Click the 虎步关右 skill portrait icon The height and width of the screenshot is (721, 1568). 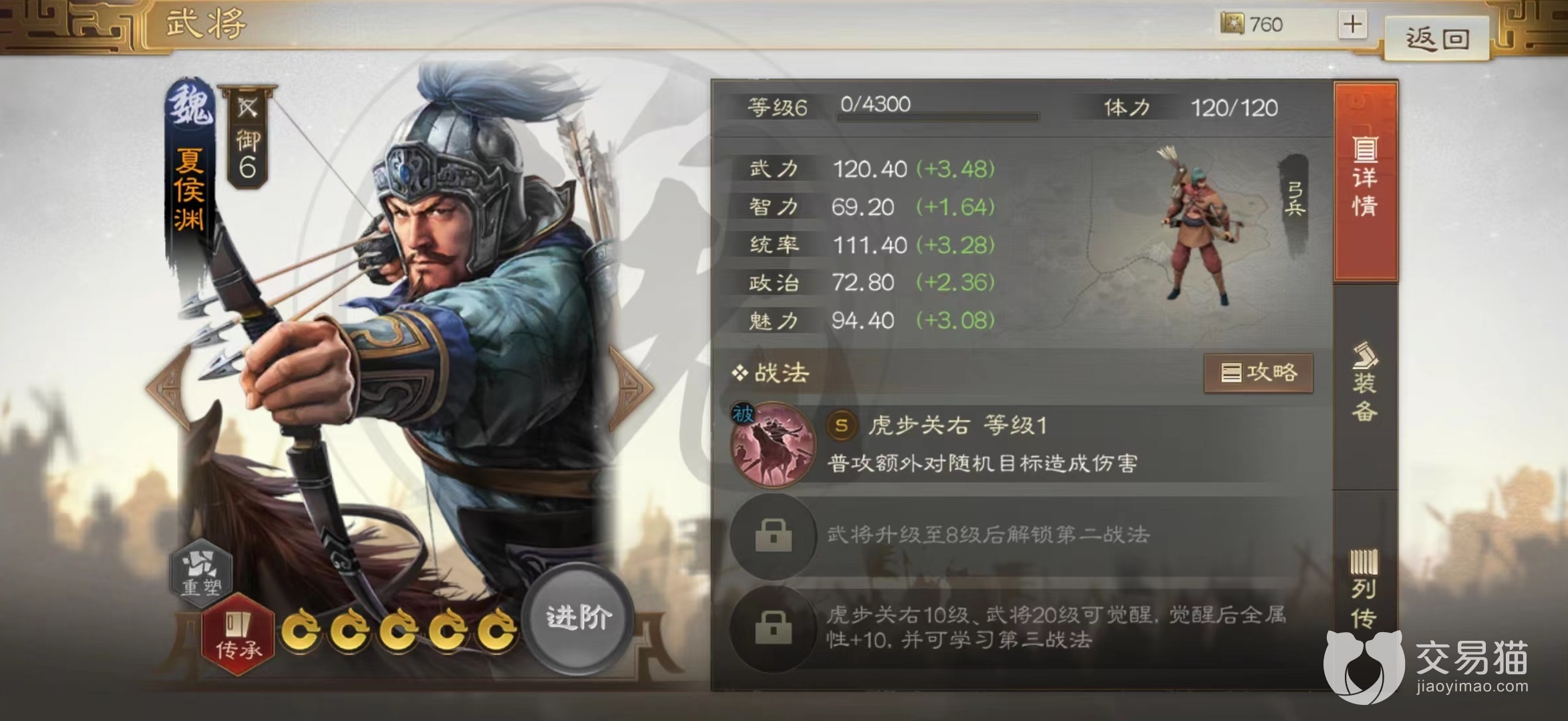pos(774,444)
